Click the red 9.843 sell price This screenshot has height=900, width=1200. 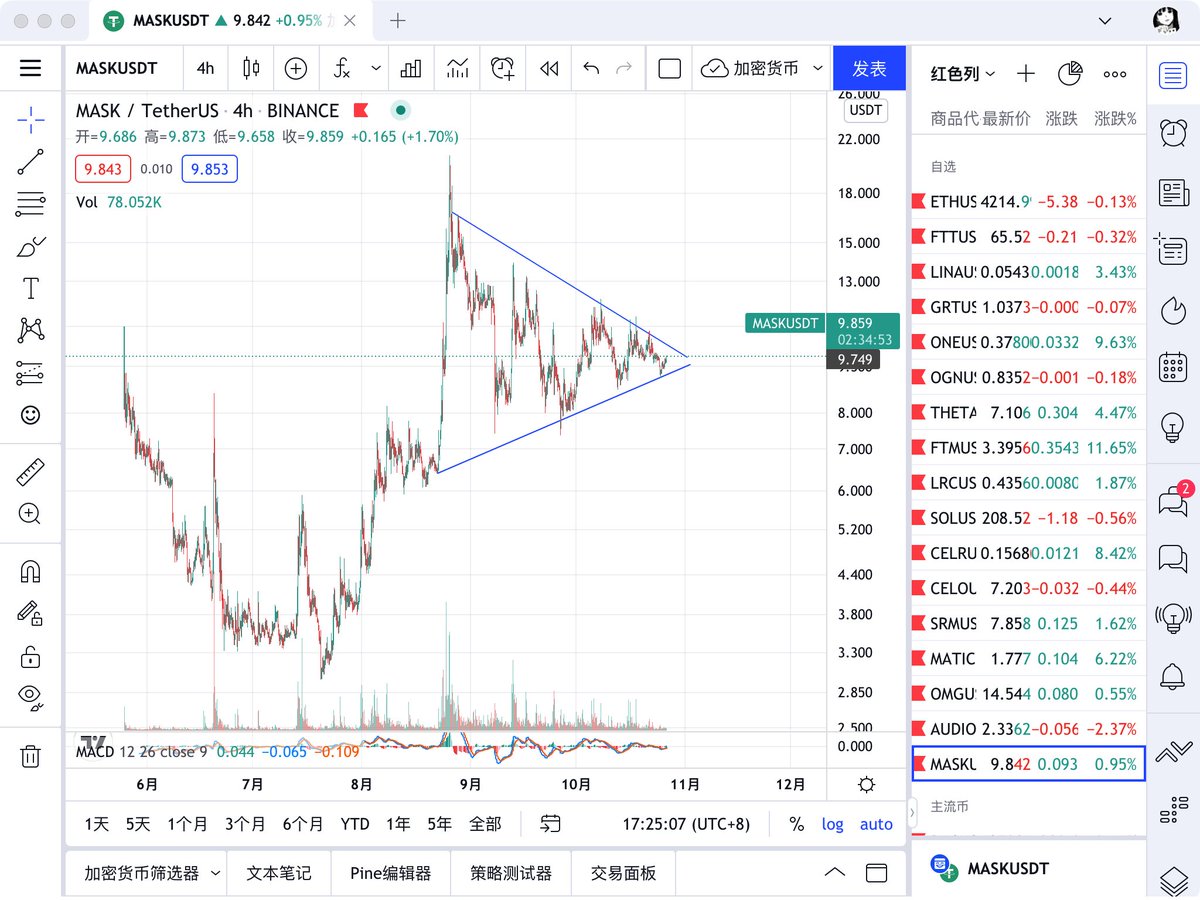click(103, 169)
